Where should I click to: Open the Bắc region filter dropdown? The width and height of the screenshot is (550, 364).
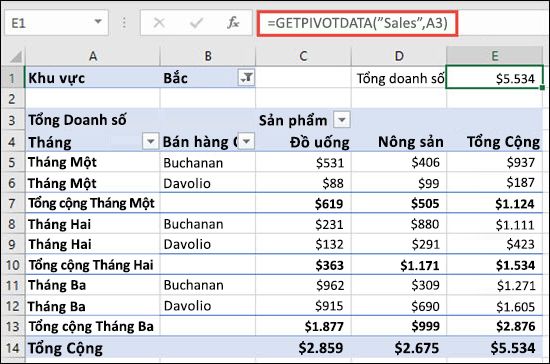[246, 77]
